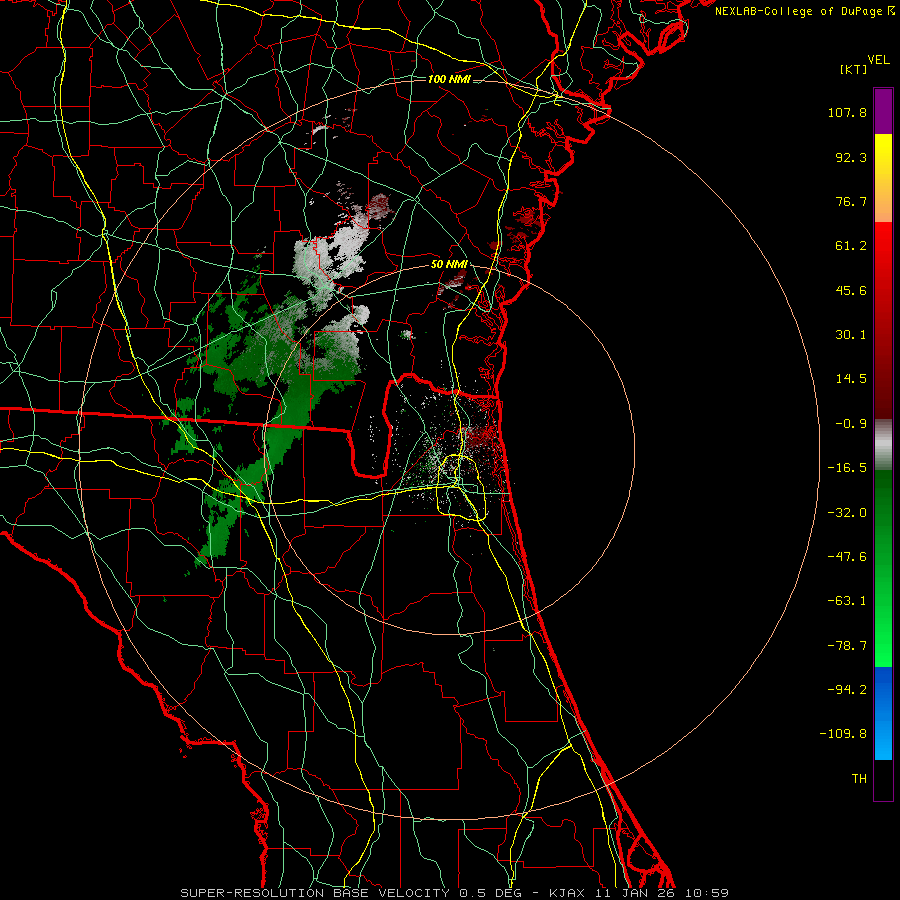Click the 50 NMI range ring label
Image resolution: width=900 pixels, height=900 pixels.
tap(449, 264)
